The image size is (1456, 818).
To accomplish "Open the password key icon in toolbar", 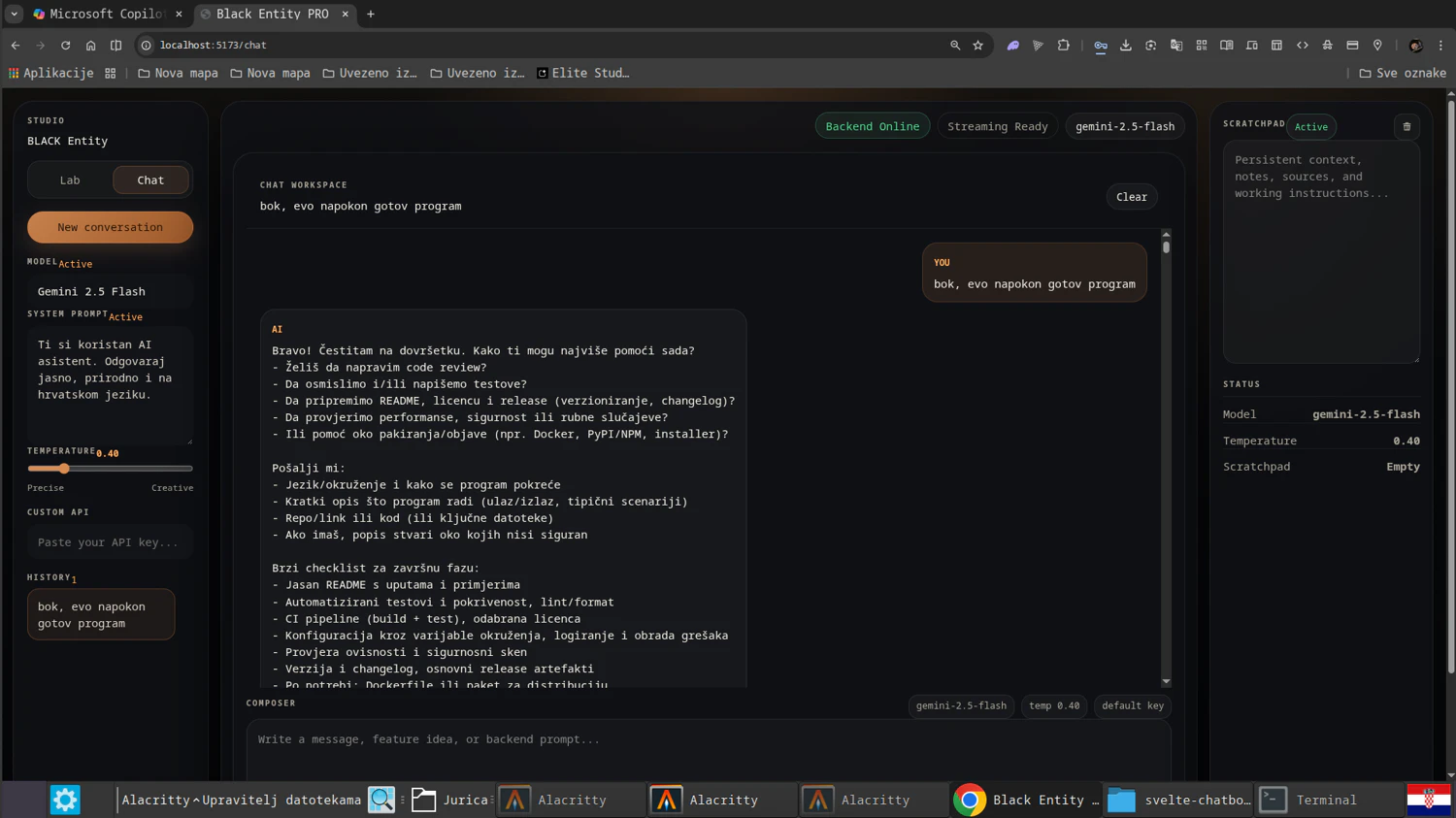I will coord(1101,46).
